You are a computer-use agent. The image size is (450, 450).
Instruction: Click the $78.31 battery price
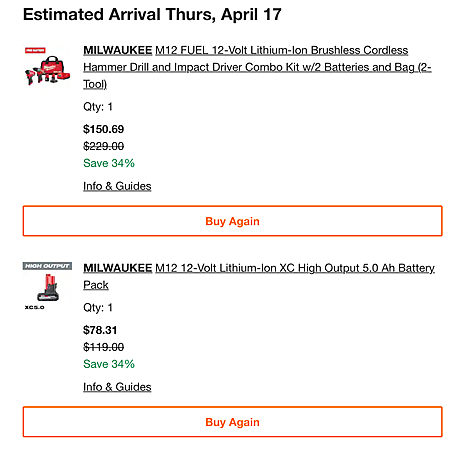[x=100, y=330]
